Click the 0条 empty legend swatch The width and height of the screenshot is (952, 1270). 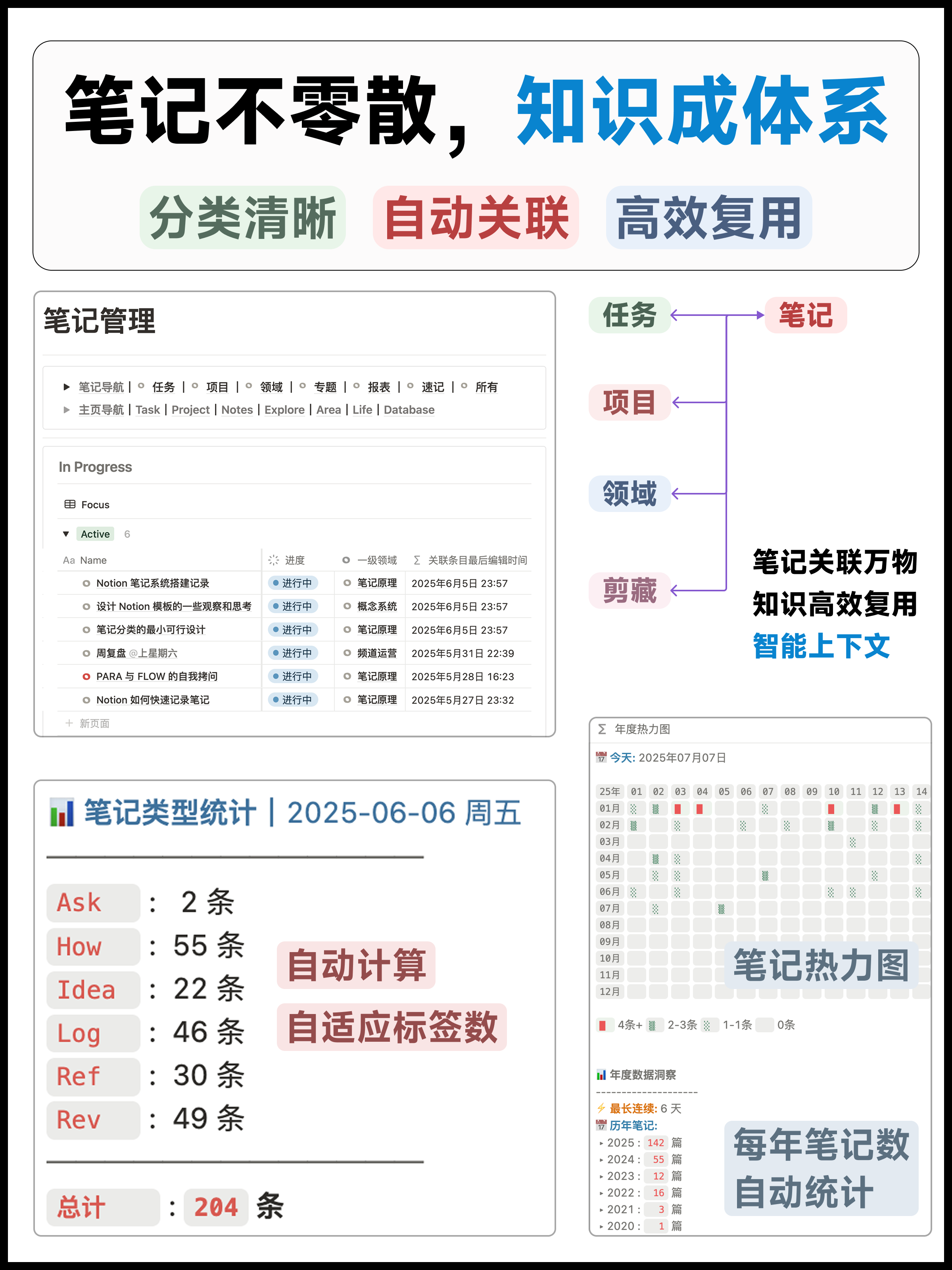click(x=765, y=1026)
